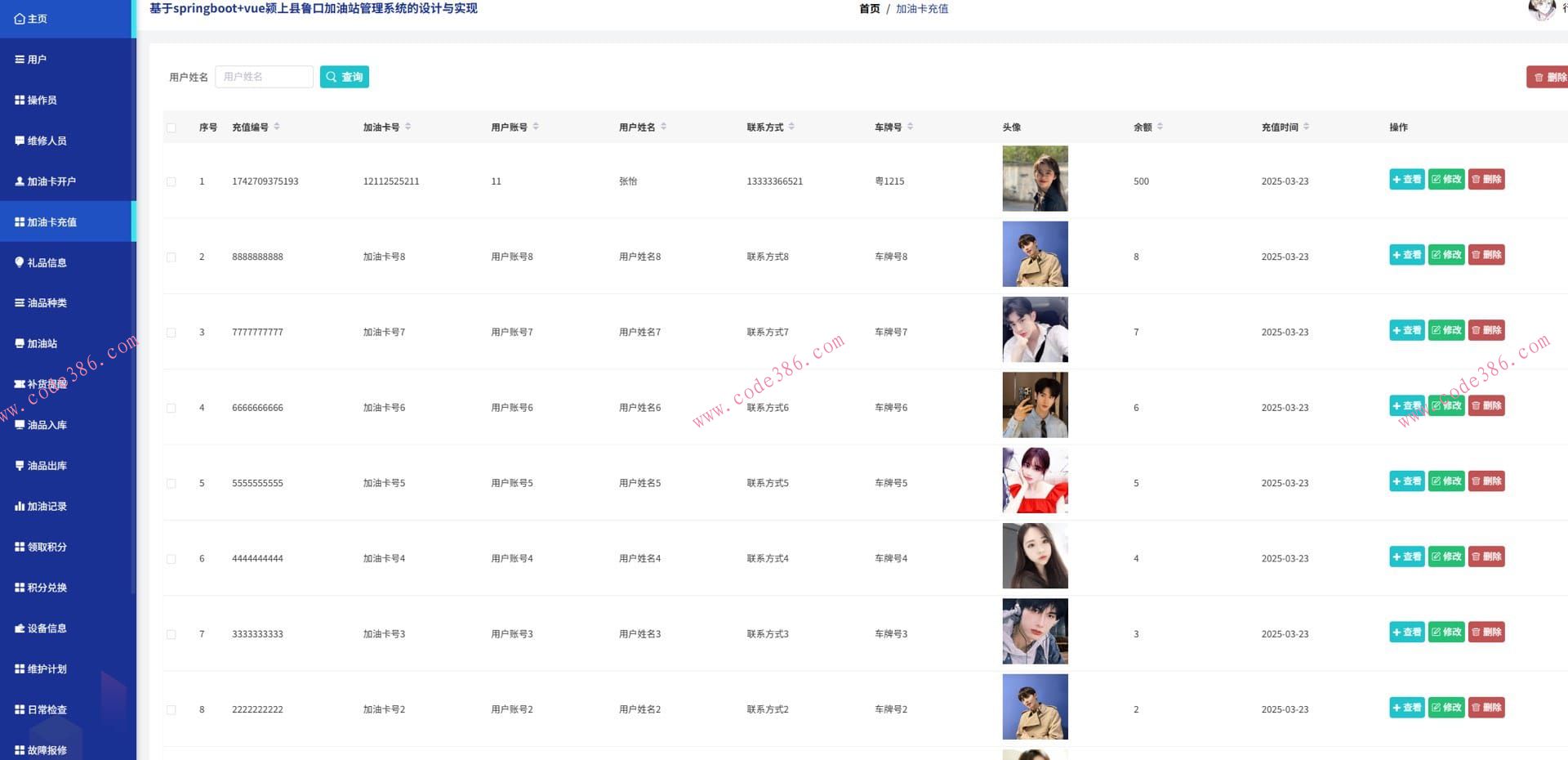Focus the 用户姓名 search input field
Viewport: 1568px width, 760px height.
265,77
